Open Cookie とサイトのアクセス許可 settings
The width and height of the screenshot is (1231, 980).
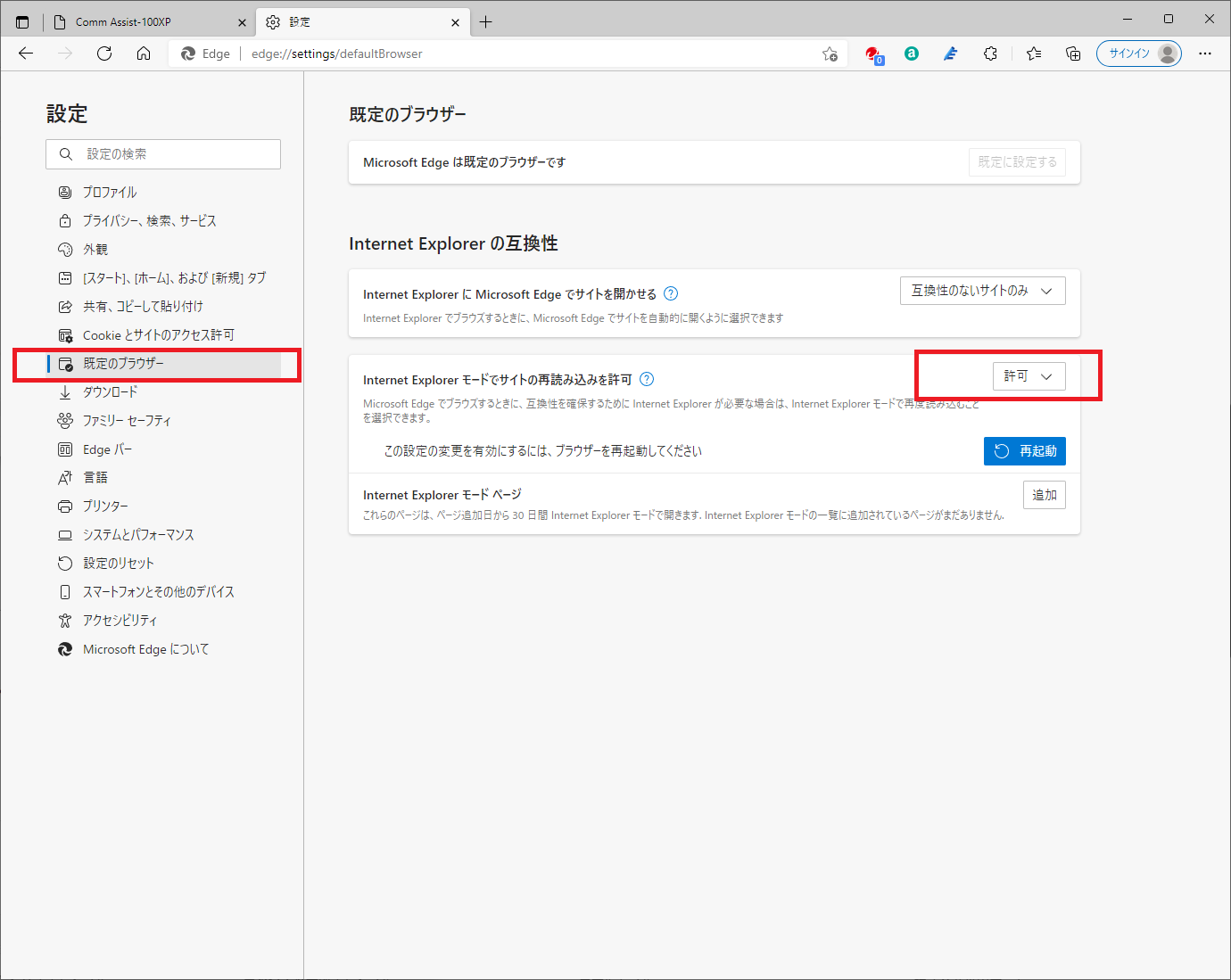(163, 335)
